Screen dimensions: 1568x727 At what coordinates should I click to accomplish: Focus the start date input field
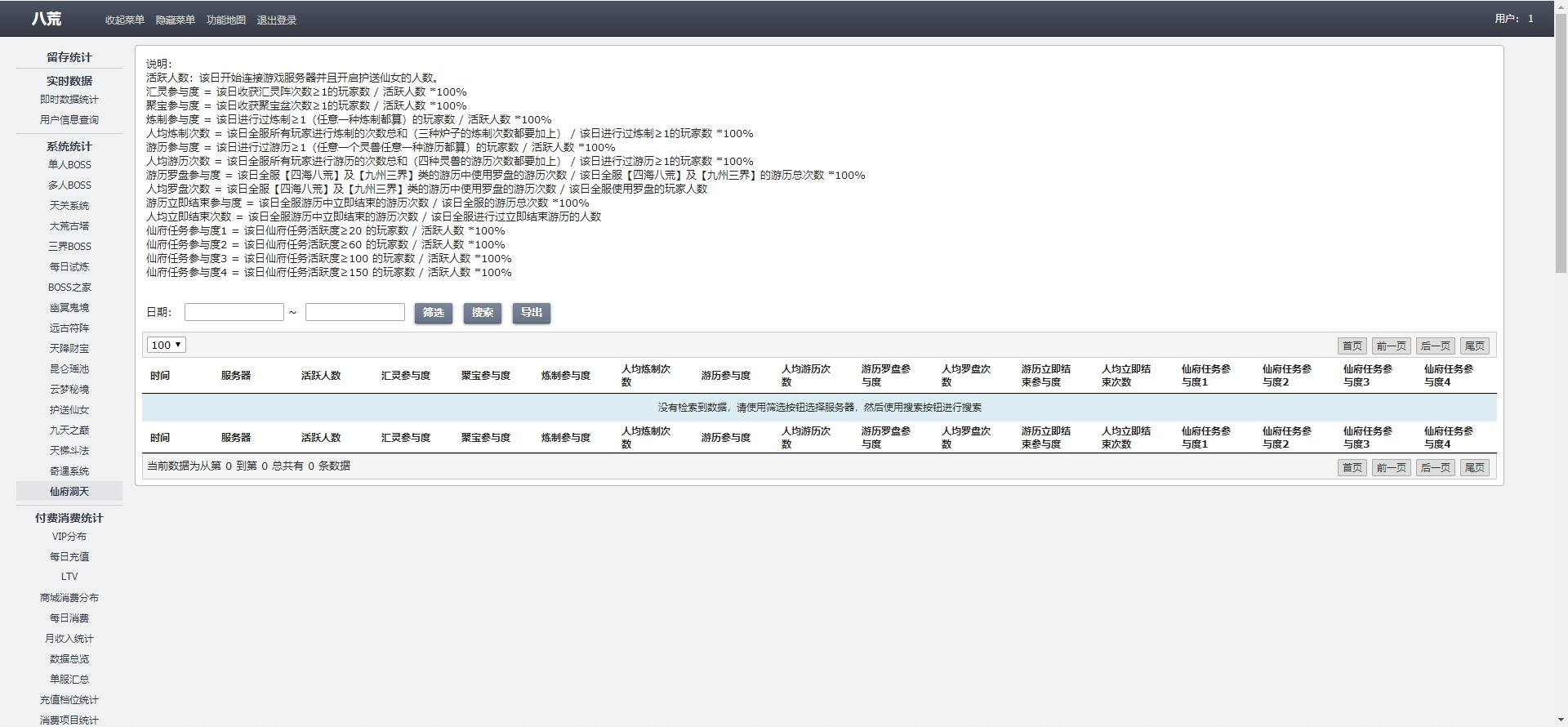(234, 312)
